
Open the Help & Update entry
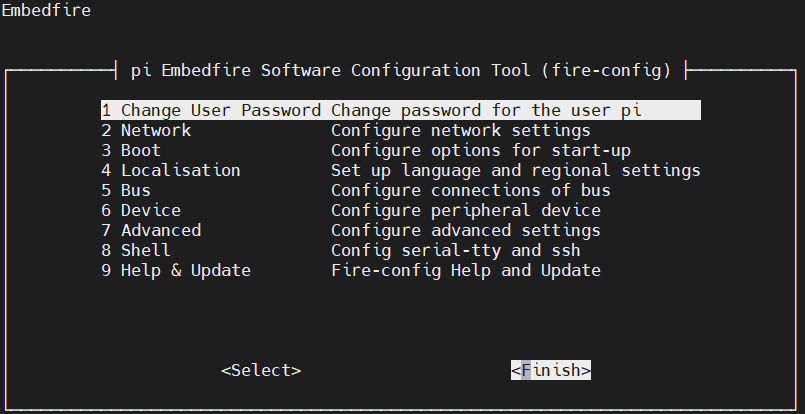coord(400,271)
